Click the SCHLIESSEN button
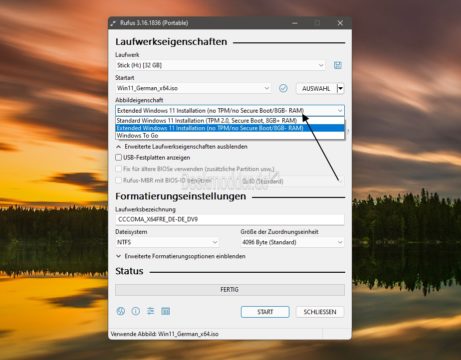Image resolution: width=461 pixels, height=360 pixels. (320, 312)
